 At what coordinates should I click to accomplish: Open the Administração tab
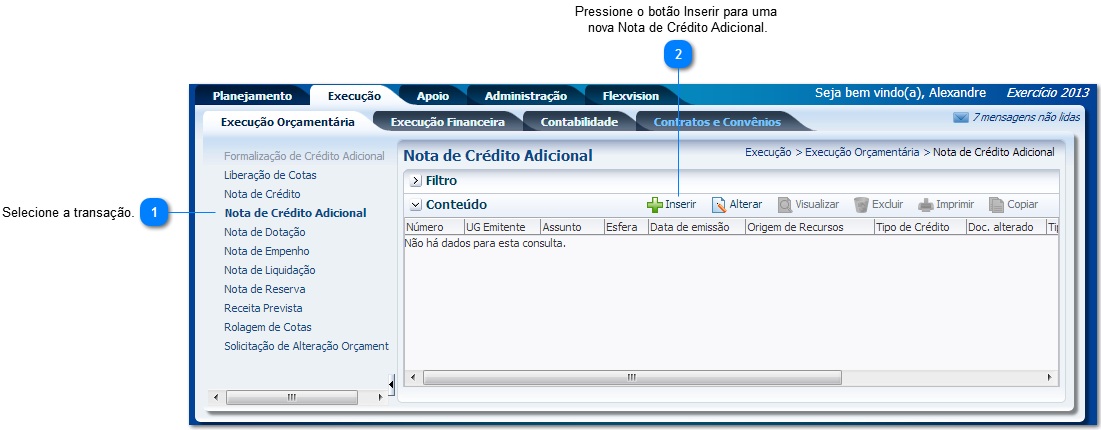click(525, 96)
